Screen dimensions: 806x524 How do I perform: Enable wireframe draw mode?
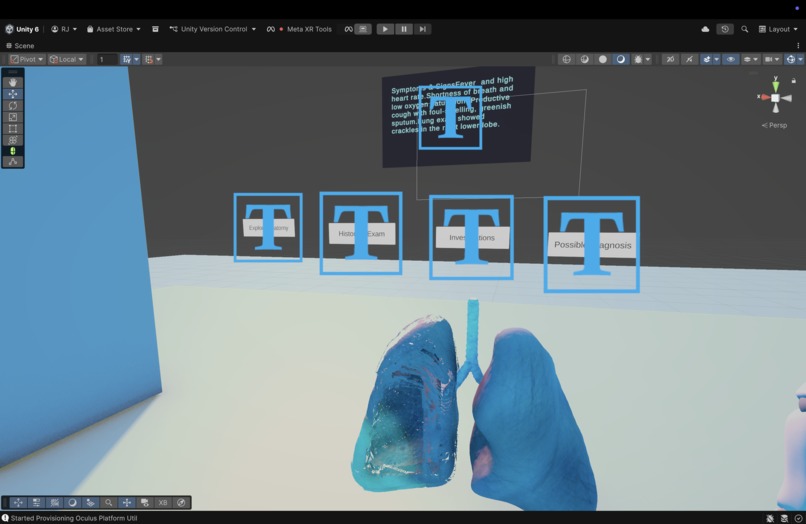[566, 59]
